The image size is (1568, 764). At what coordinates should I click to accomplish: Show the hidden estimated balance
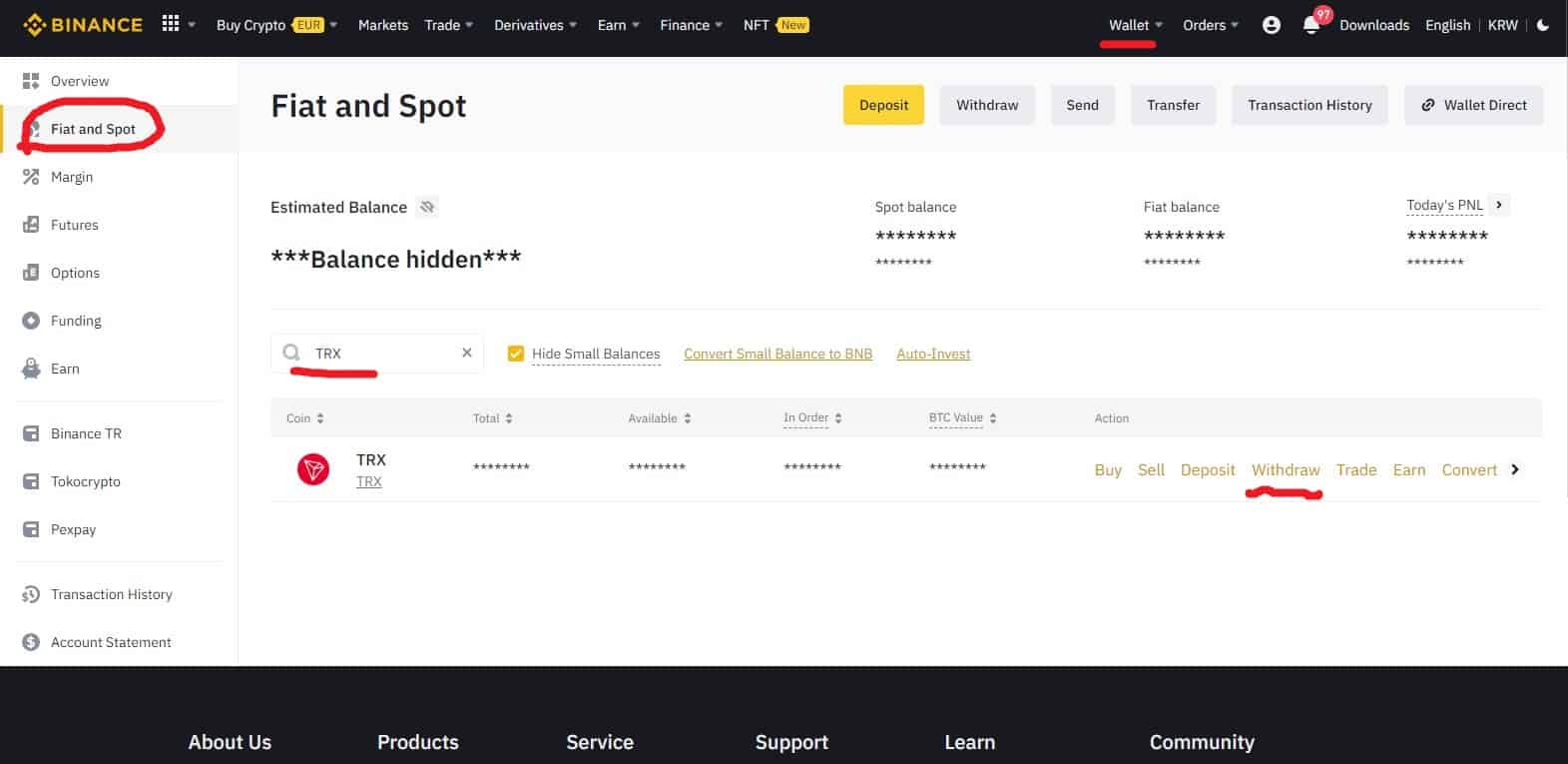(427, 207)
